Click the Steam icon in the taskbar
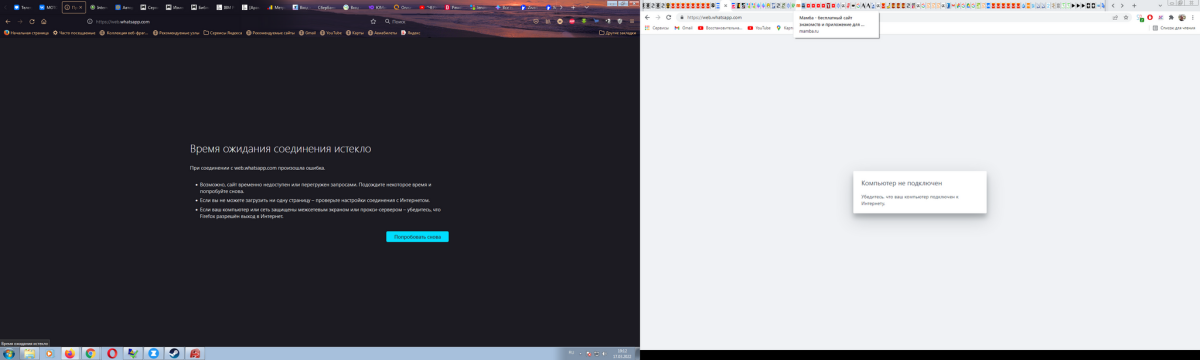Image resolution: width=1200 pixels, height=360 pixels. [174, 353]
